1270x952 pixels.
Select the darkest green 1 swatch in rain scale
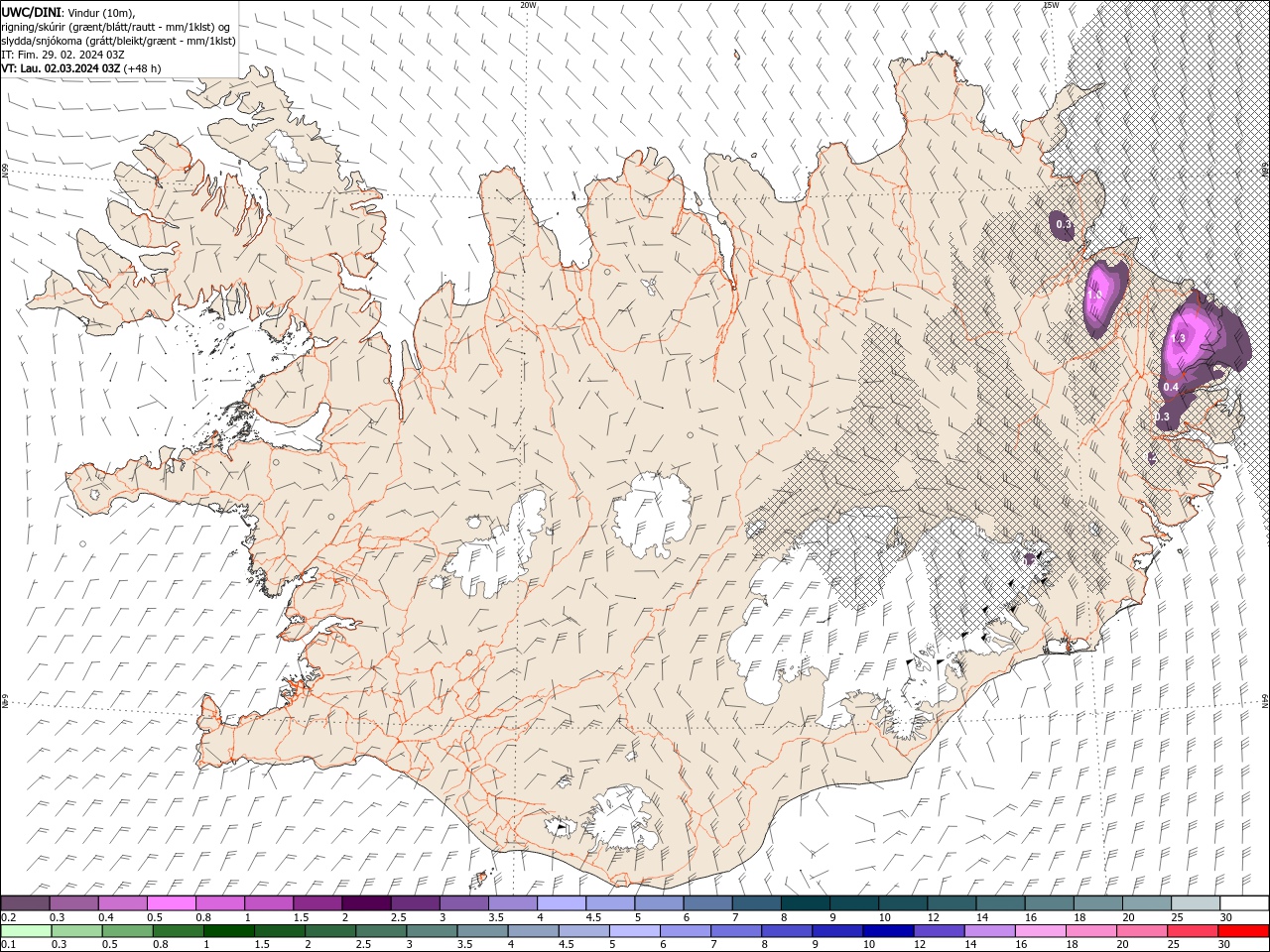(229, 931)
